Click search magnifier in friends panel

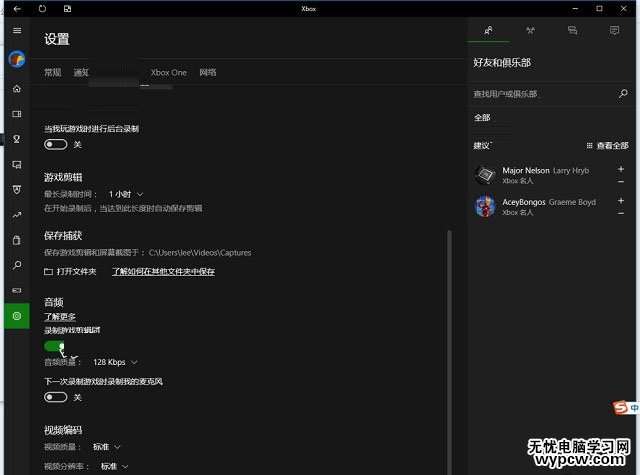click(623, 93)
